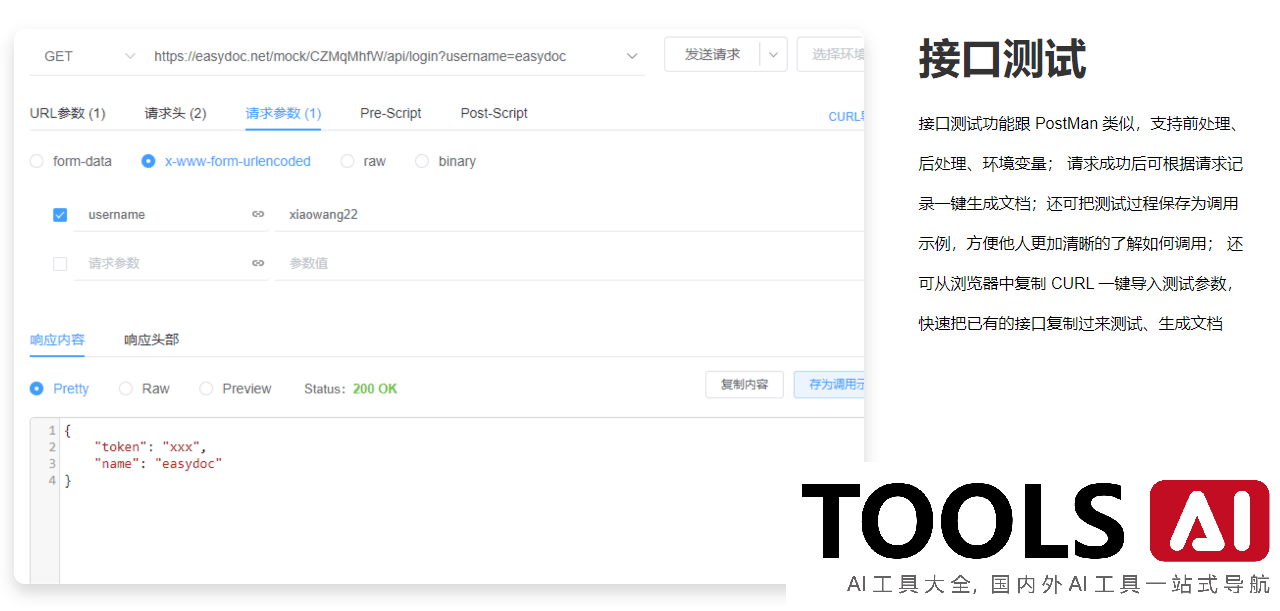Check the empty second parameter row
The image size is (1280, 611).
(60, 263)
